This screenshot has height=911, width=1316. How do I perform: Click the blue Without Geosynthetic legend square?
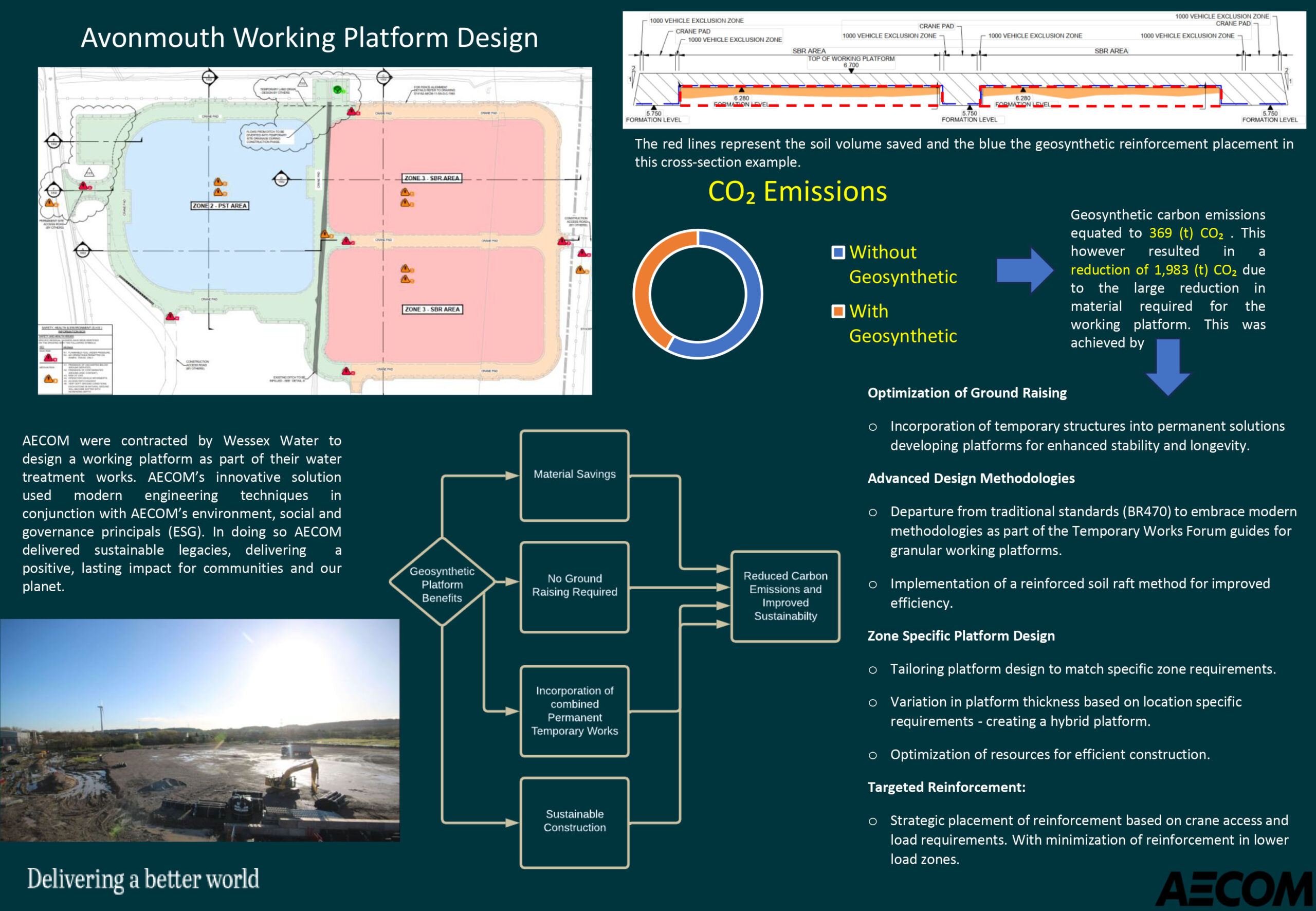(838, 252)
